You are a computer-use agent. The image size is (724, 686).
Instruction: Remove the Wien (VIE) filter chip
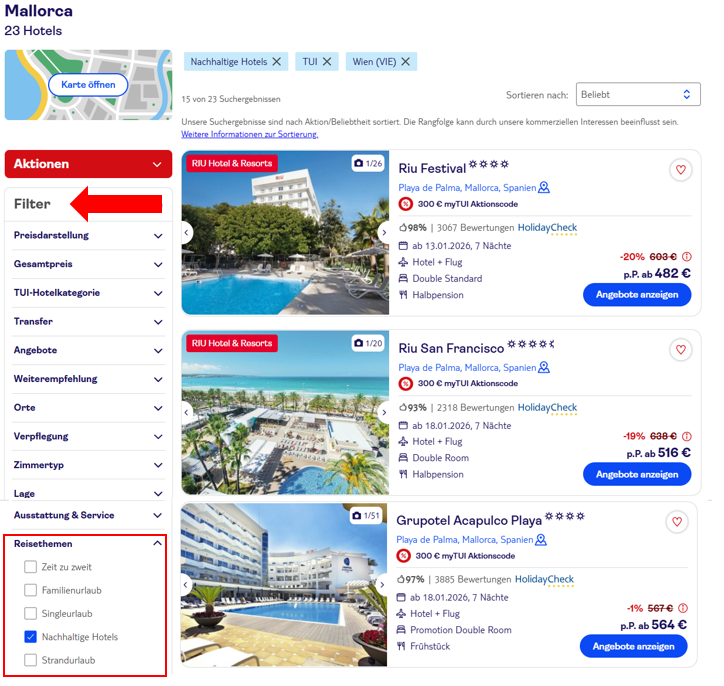pos(405,61)
